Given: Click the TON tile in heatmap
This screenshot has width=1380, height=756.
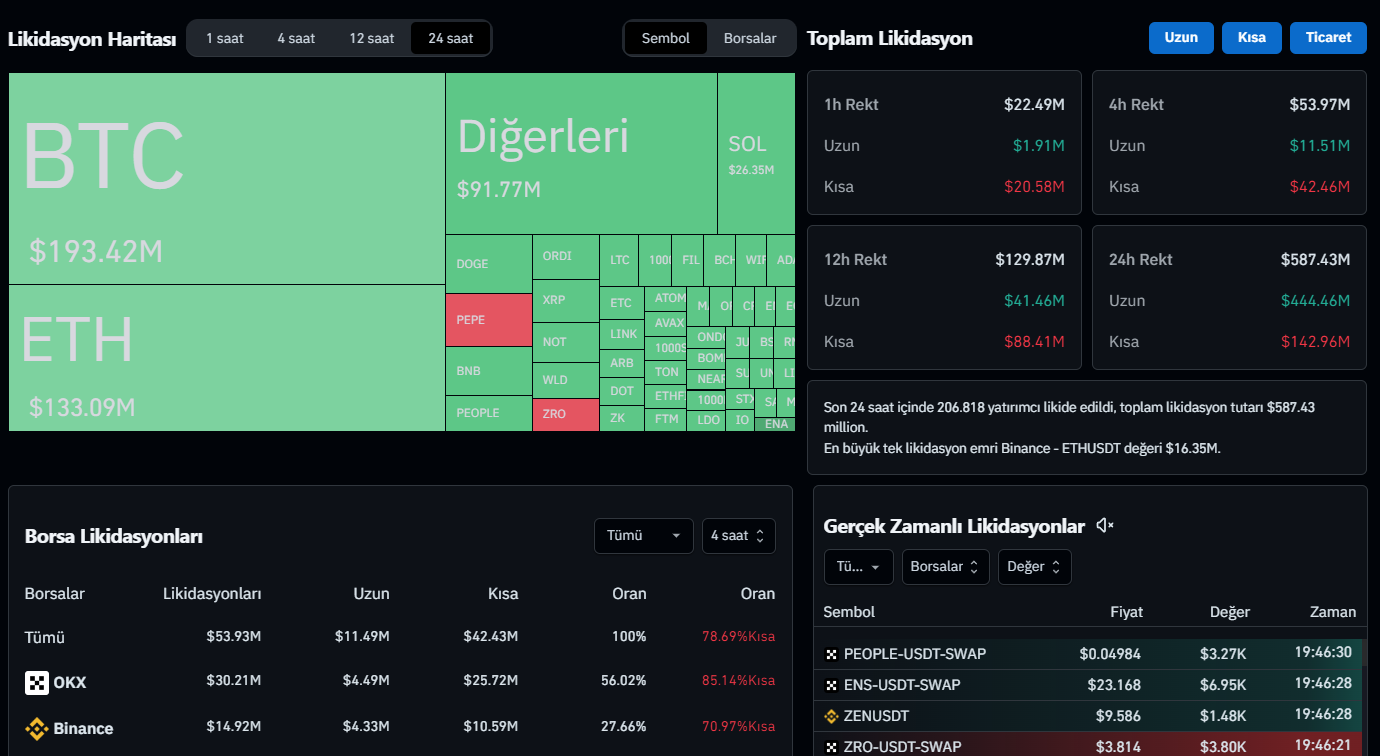Looking at the screenshot, I should click(x=666, y=372).
